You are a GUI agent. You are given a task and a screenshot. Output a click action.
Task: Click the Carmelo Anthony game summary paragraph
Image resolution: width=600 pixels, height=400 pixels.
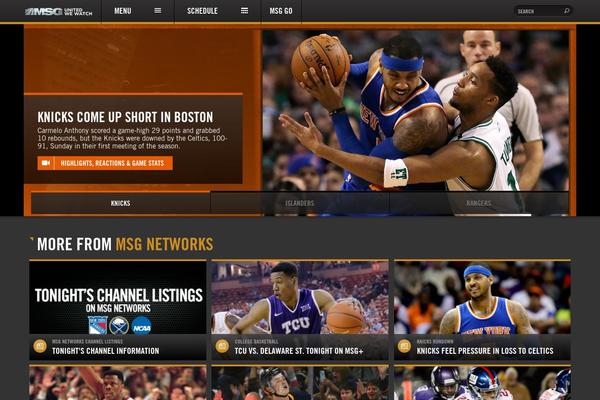(132, 138)
